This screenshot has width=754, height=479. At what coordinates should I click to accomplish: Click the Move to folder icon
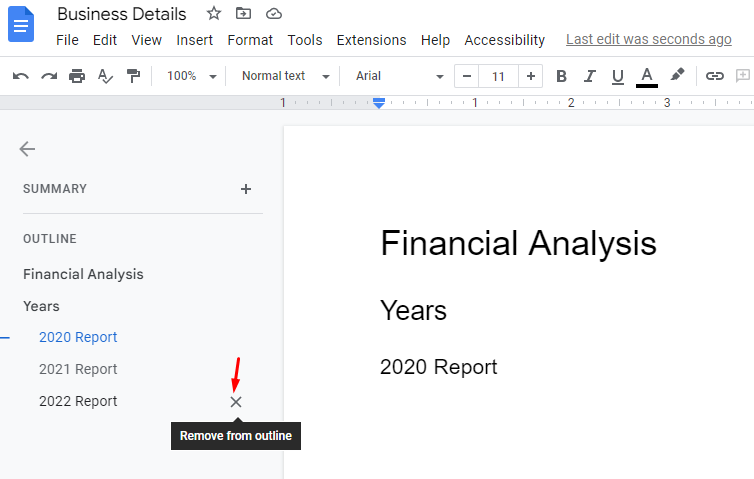pos(243,13)
